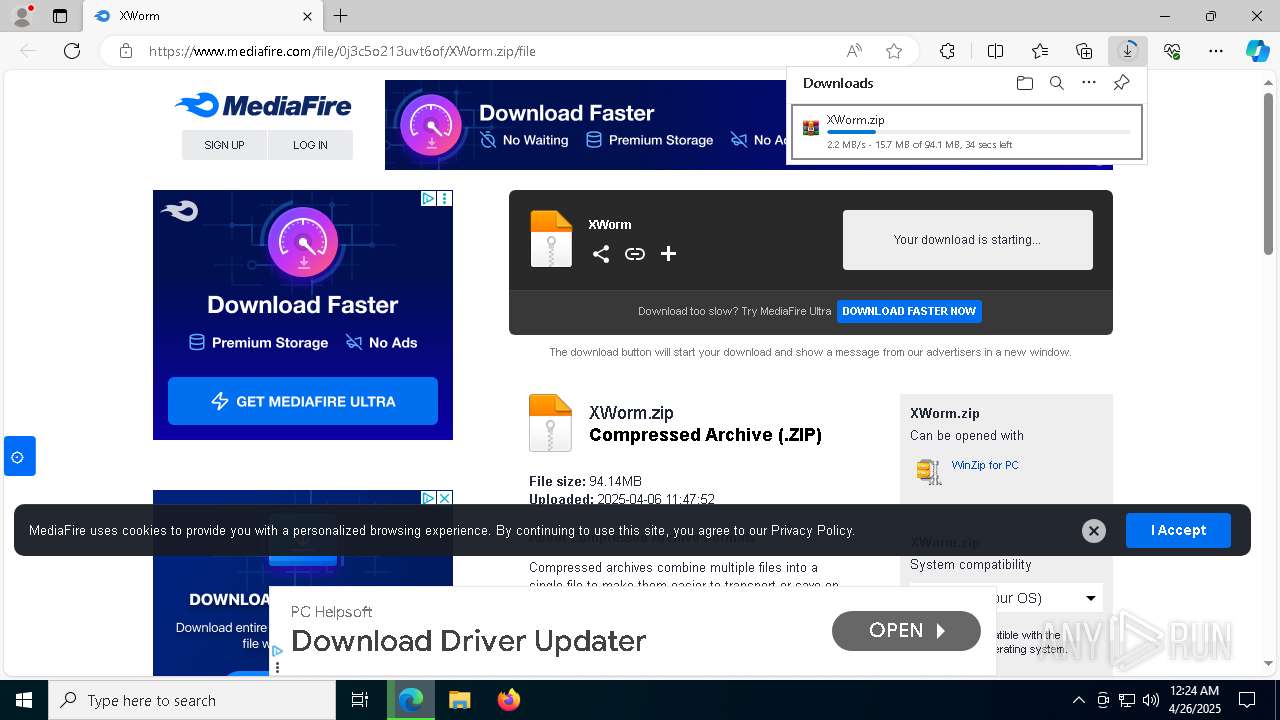The height and width of the screenshot is (720, 1280).
Task: Add this page to favorites
Action: coord(894,51)
